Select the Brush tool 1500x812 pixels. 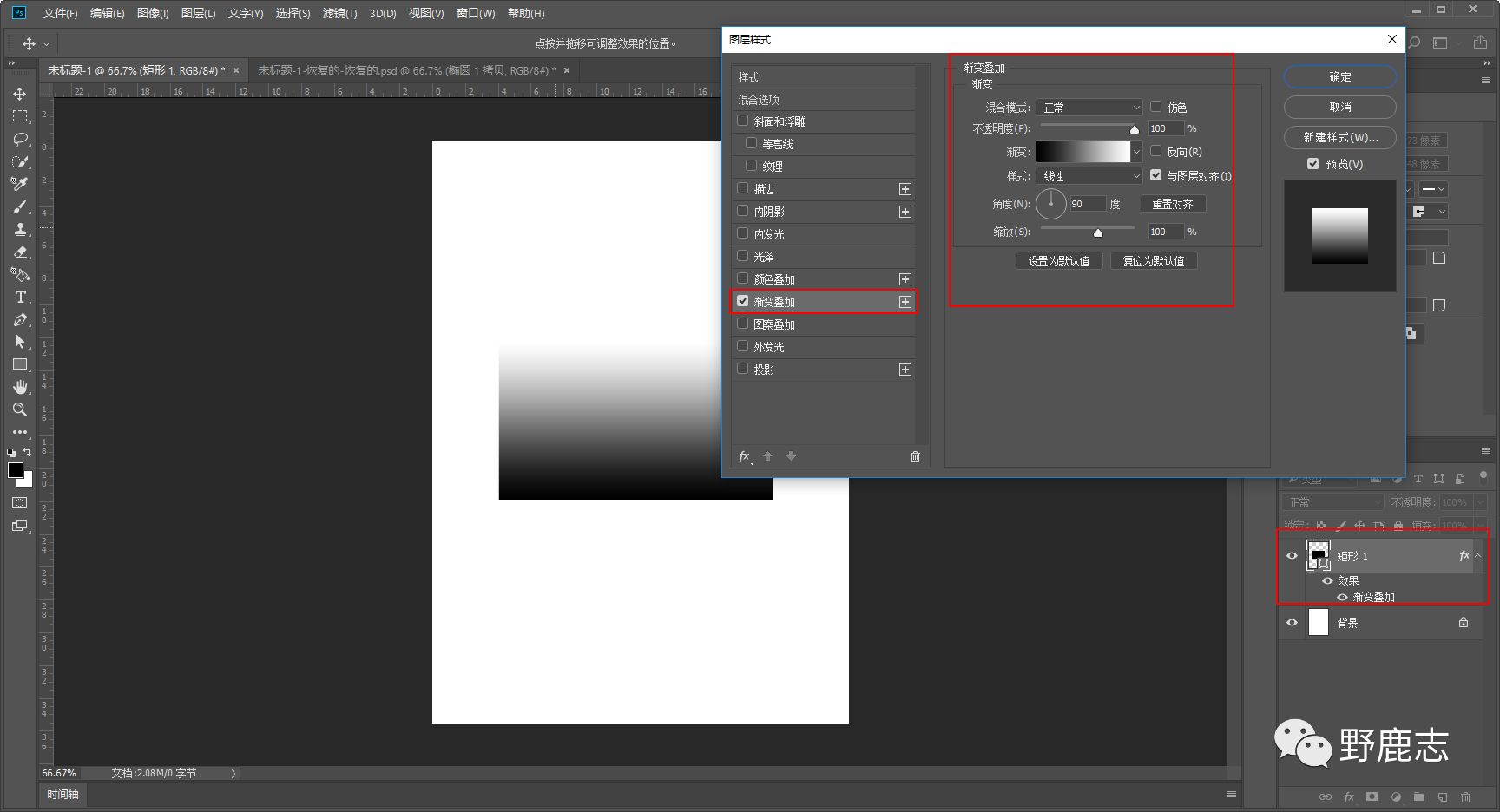pyautogui.click(x=20, y=207)
